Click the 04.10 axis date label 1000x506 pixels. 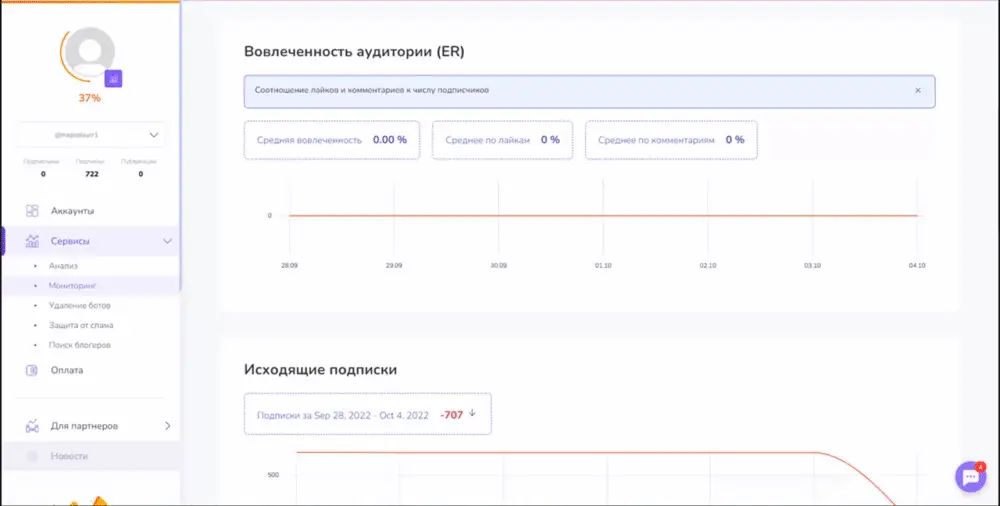pos(917,265)
